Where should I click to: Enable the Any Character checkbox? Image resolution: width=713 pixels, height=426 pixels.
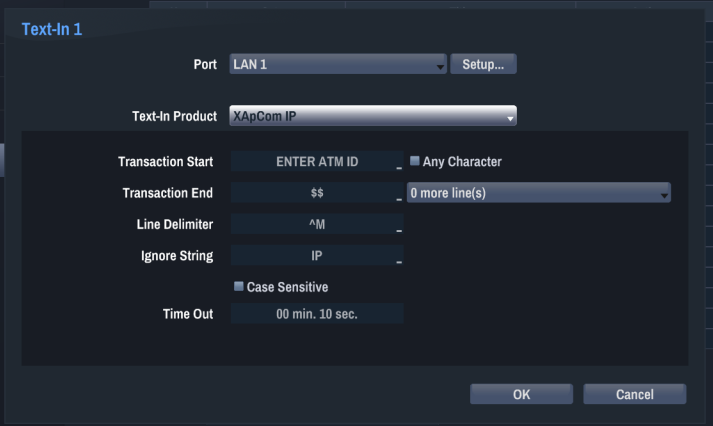coord(414,161)
